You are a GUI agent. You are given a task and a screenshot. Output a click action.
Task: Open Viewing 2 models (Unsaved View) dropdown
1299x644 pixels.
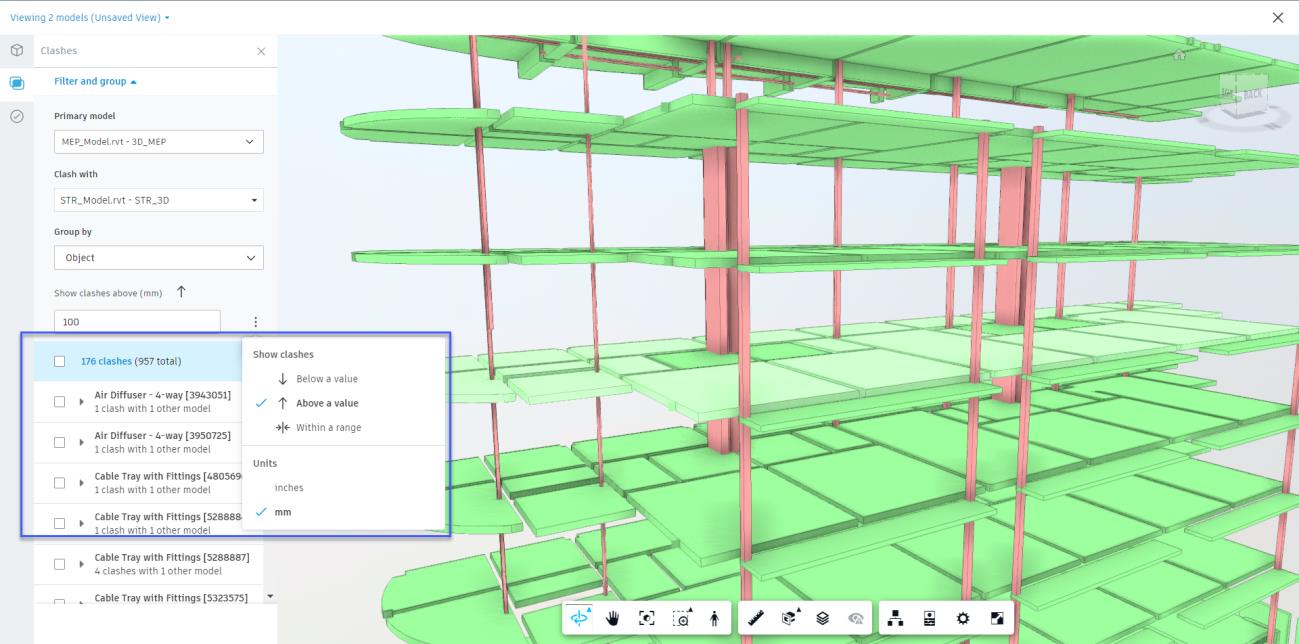tap(89, 17)
